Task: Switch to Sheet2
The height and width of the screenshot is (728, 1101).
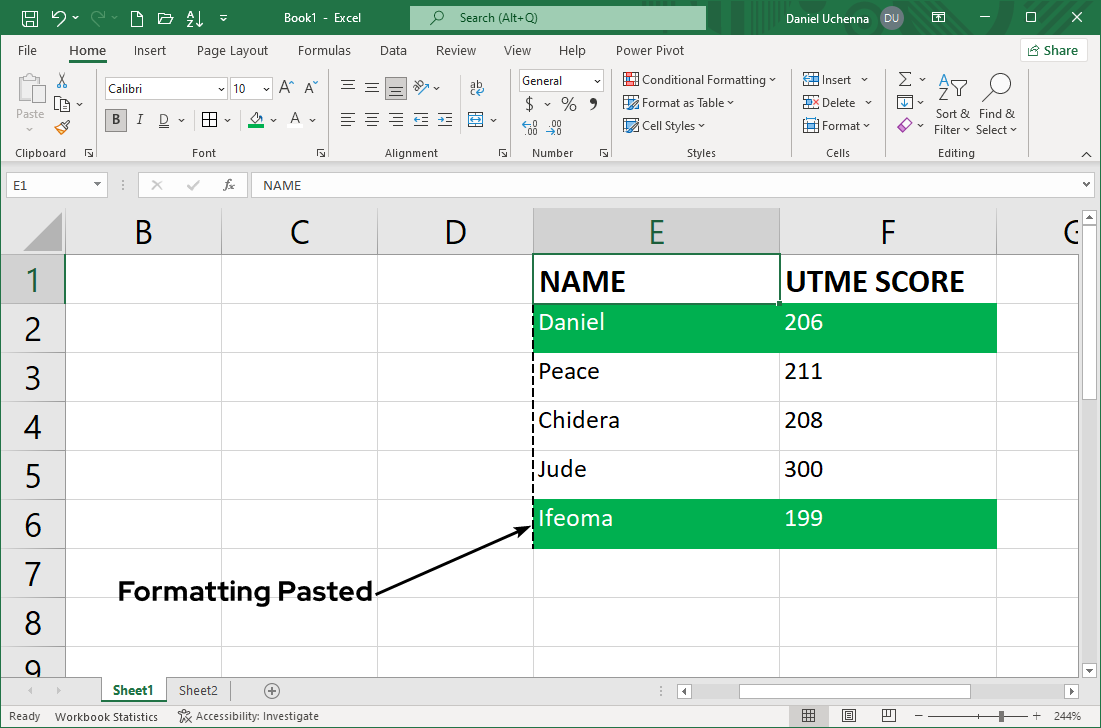Action: pos(197,690)
